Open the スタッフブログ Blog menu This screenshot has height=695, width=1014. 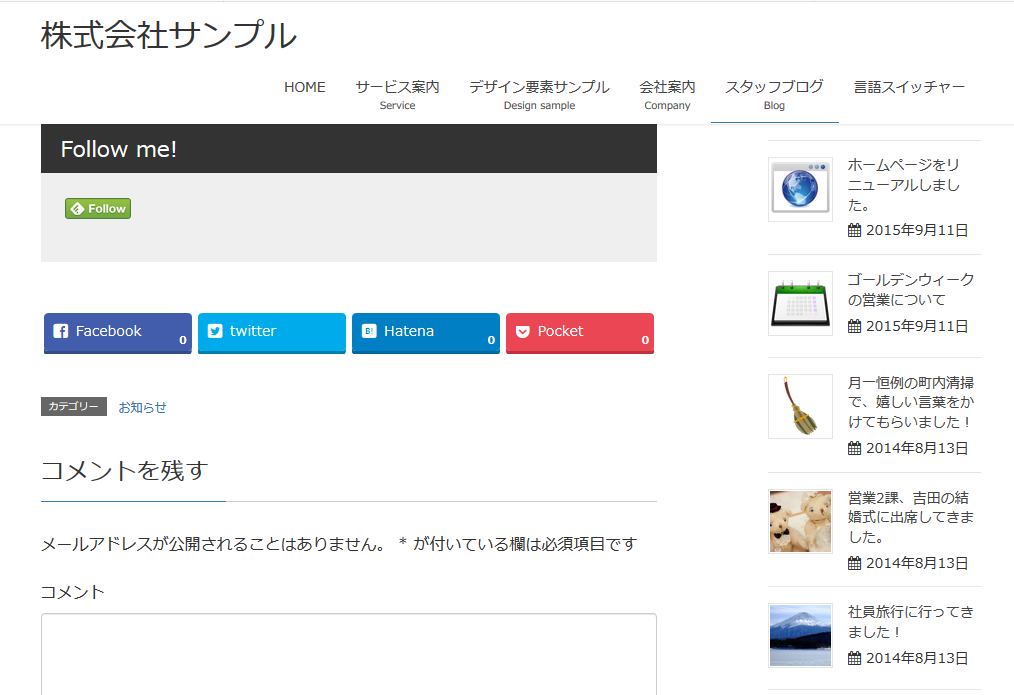[774, 95]
